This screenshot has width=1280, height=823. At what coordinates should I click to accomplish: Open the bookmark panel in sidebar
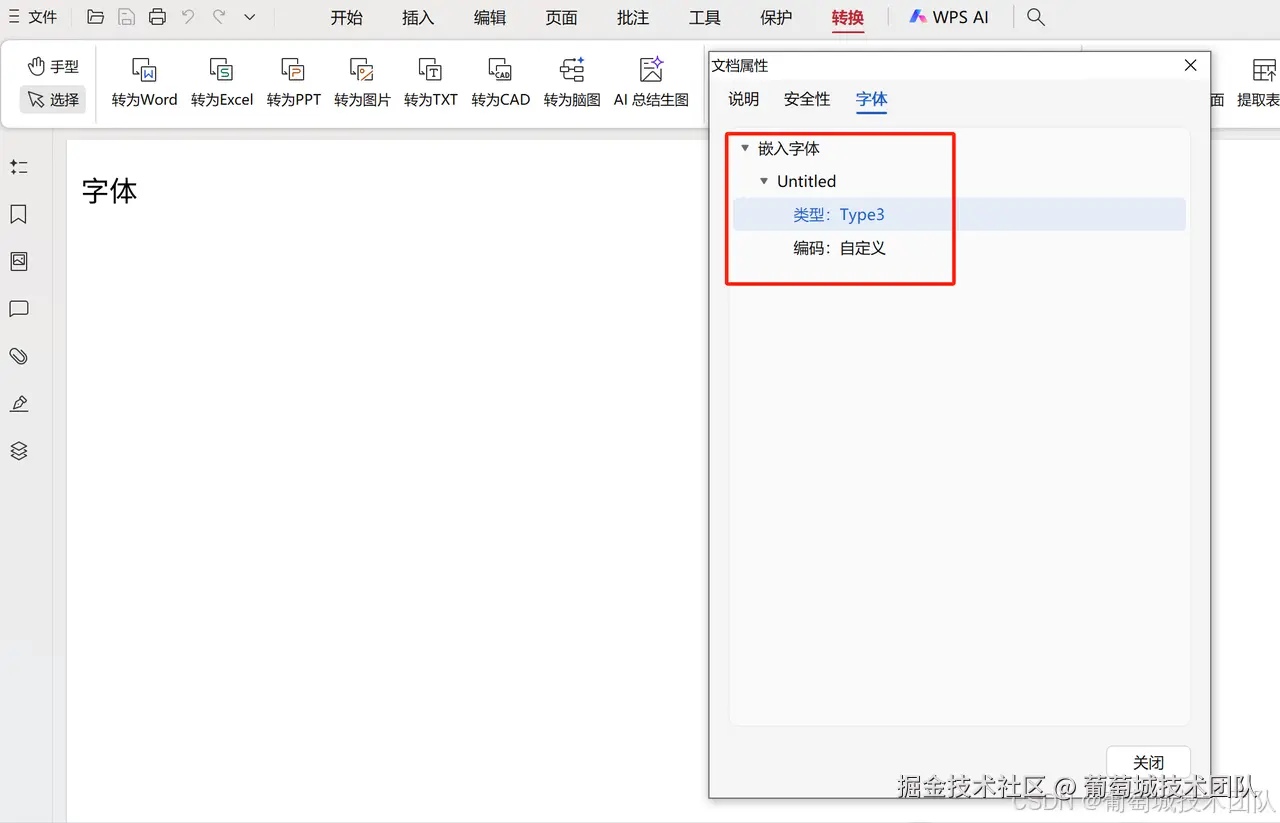18,214
